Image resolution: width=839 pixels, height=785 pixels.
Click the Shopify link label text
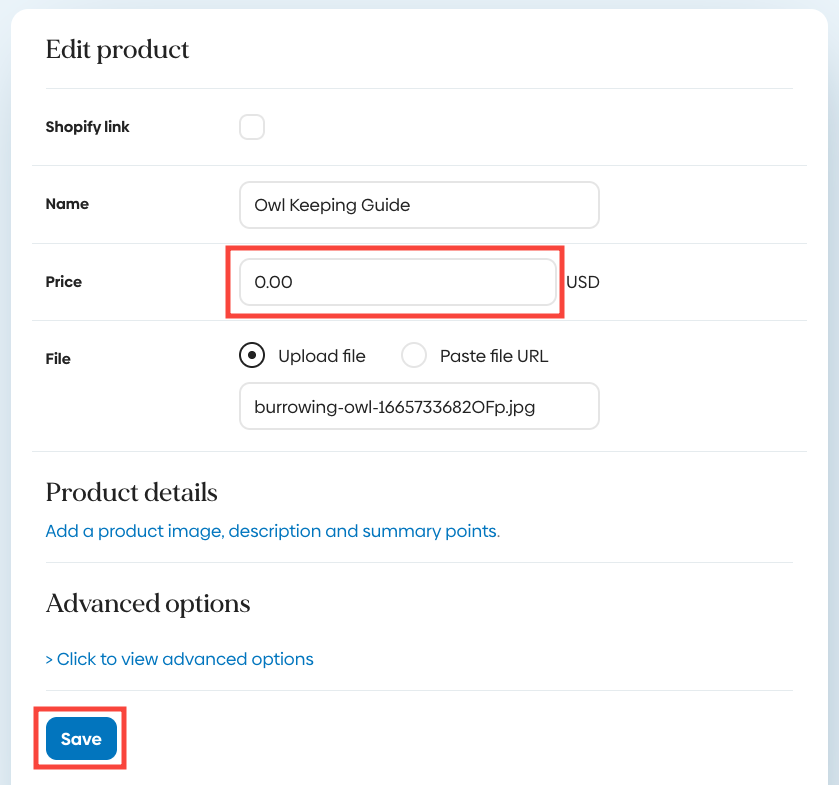(x=88, y=127)
